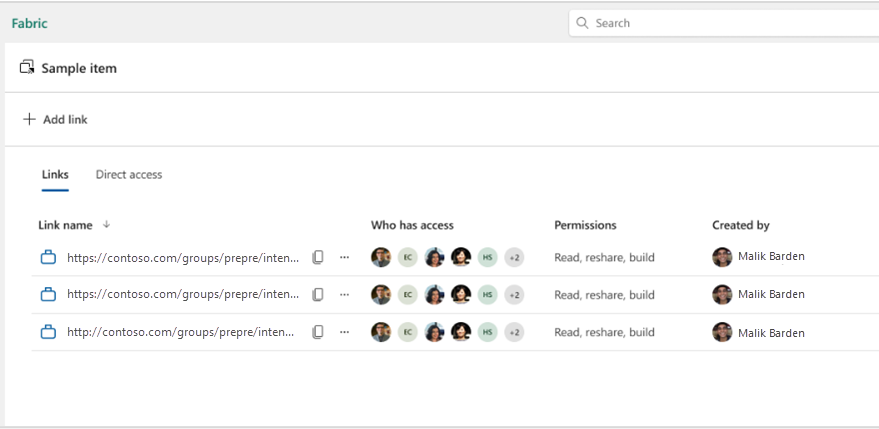The image size is (879, 429).
Task: Switch to the Direct access tab
Action: [129, 175]
